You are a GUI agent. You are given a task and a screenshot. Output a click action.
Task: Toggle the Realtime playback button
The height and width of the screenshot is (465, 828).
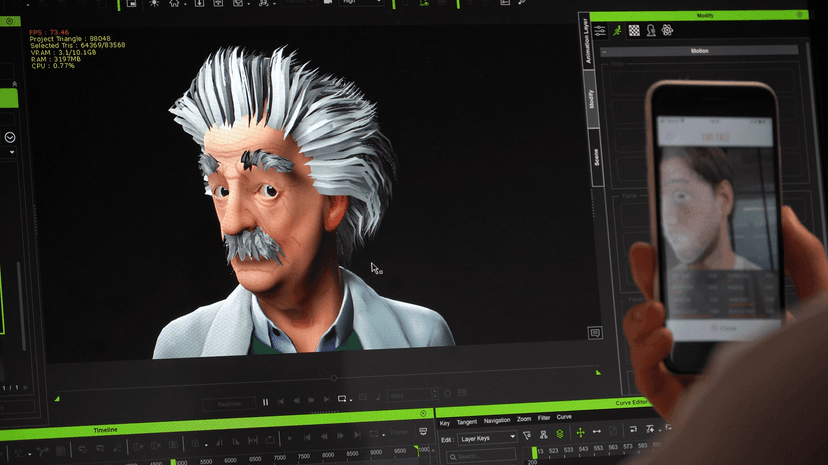(x=229, y=404)
